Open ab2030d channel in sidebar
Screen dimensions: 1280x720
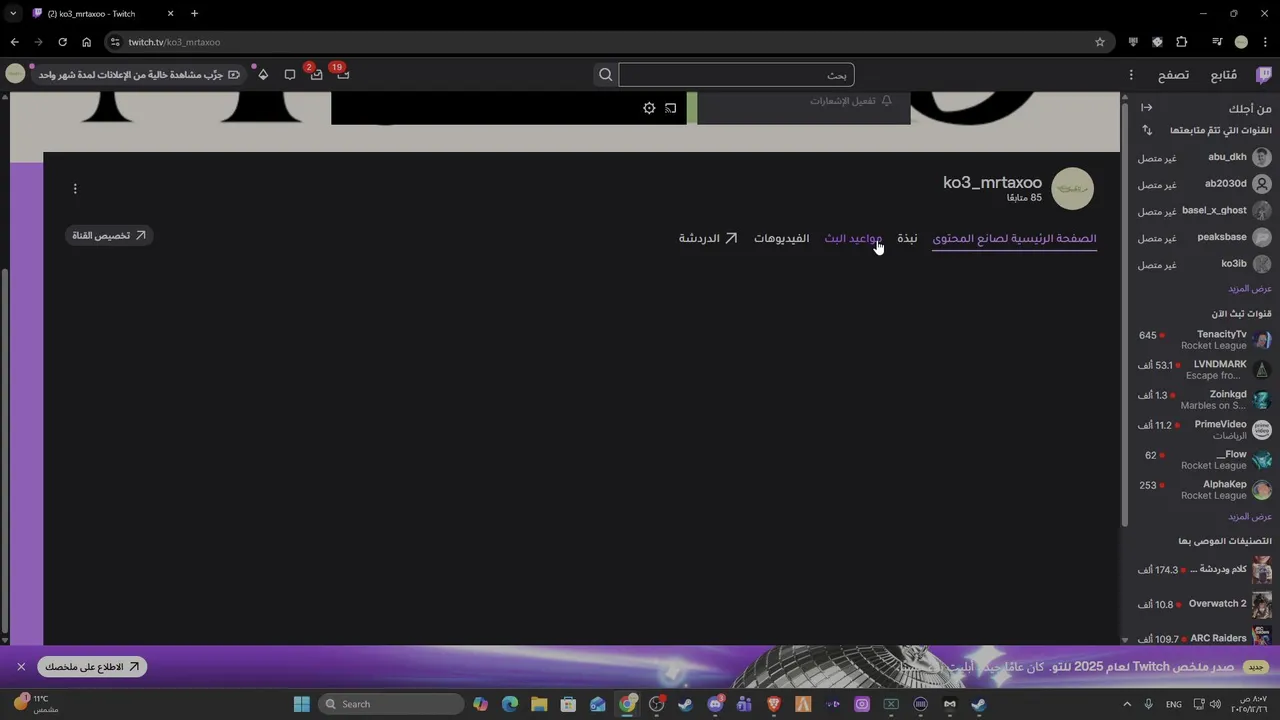[x=1204, y=184]
